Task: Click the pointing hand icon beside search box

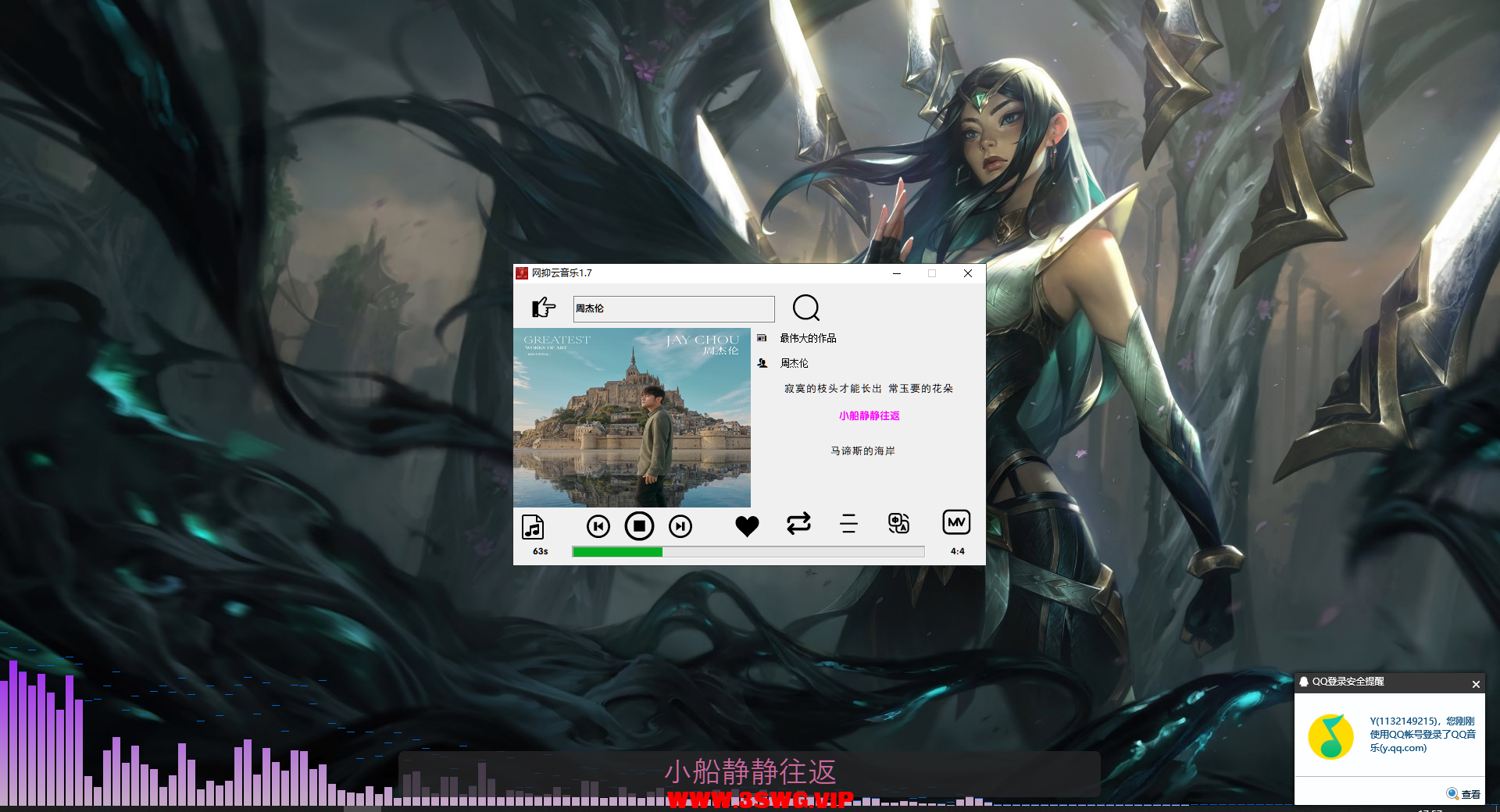Action: [543, 308]
